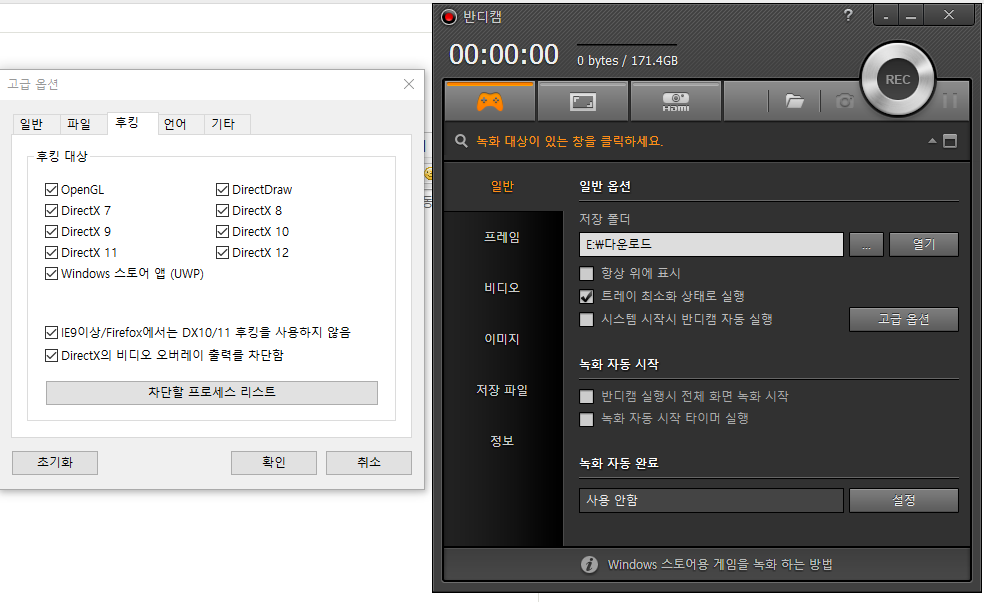Uncheck the DirectDraw hooking checkbox
This screenshot has width=984, height=602.
[222, 190]
